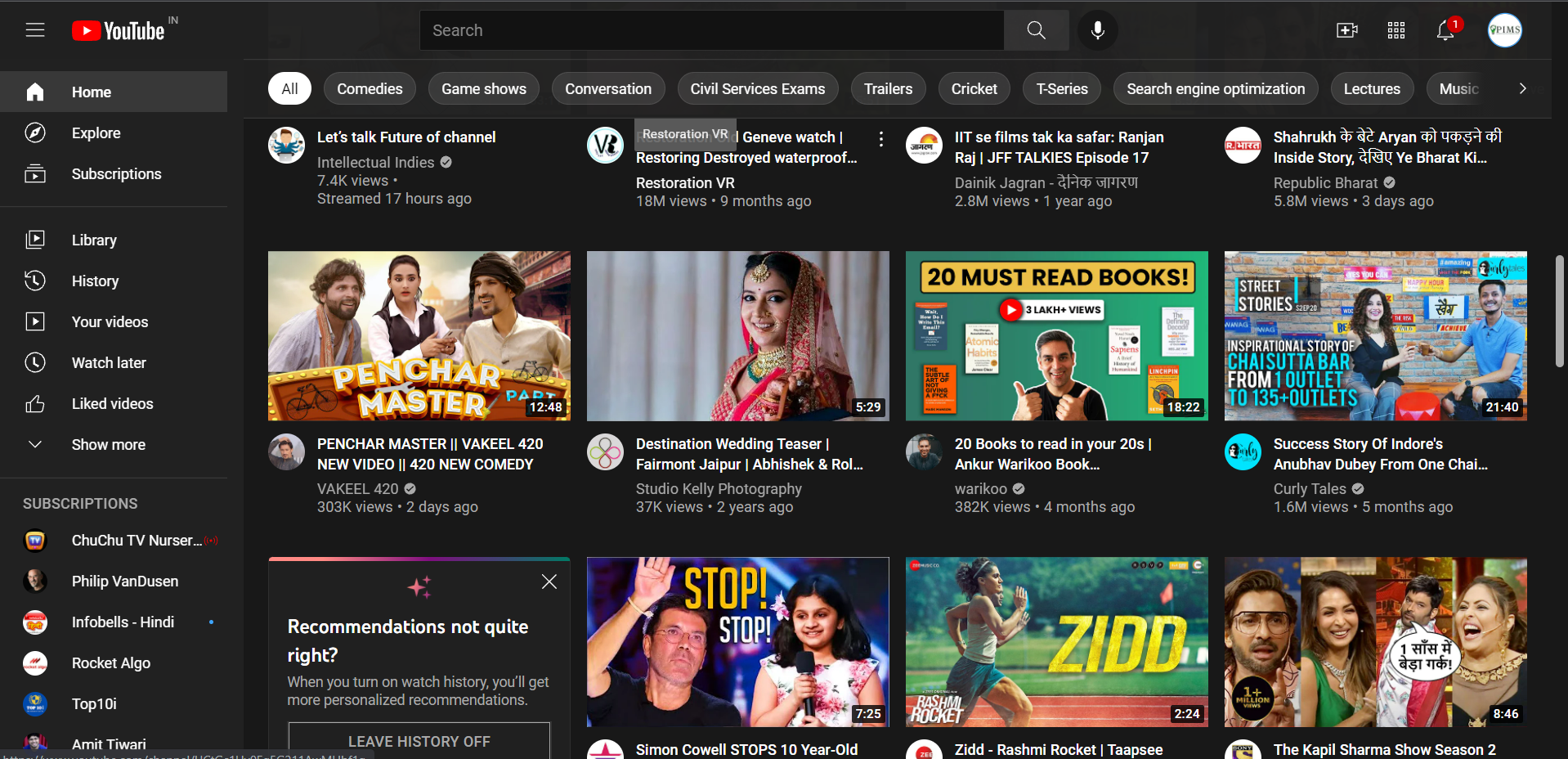1568x759 pixels.
Task: Play the Kapil Sharma Show thumbnail
Action: pos(1376,642)
